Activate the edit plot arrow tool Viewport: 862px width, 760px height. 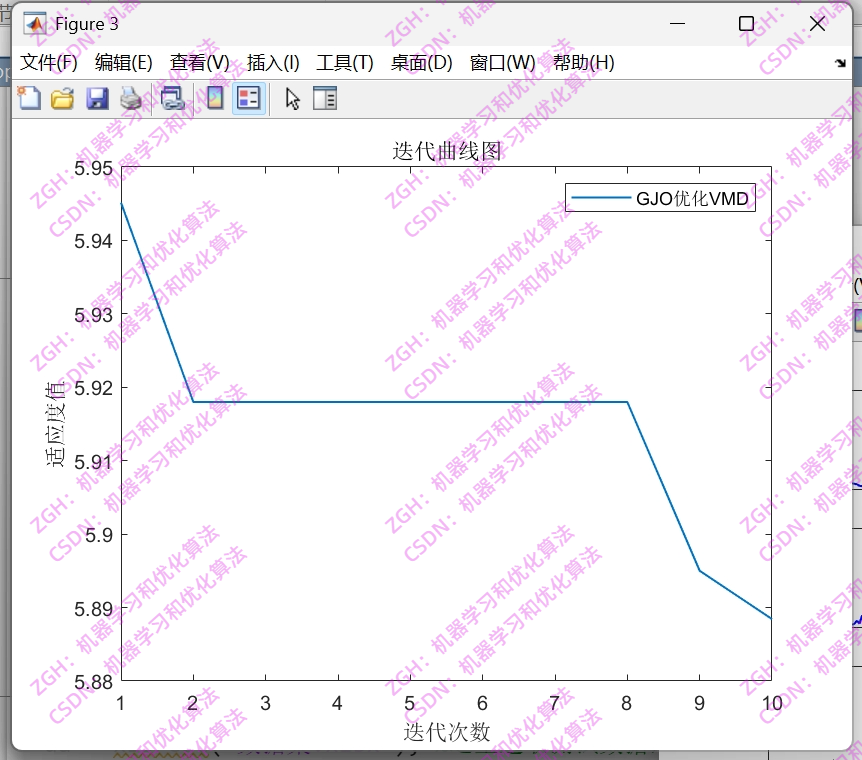(292, 99)
